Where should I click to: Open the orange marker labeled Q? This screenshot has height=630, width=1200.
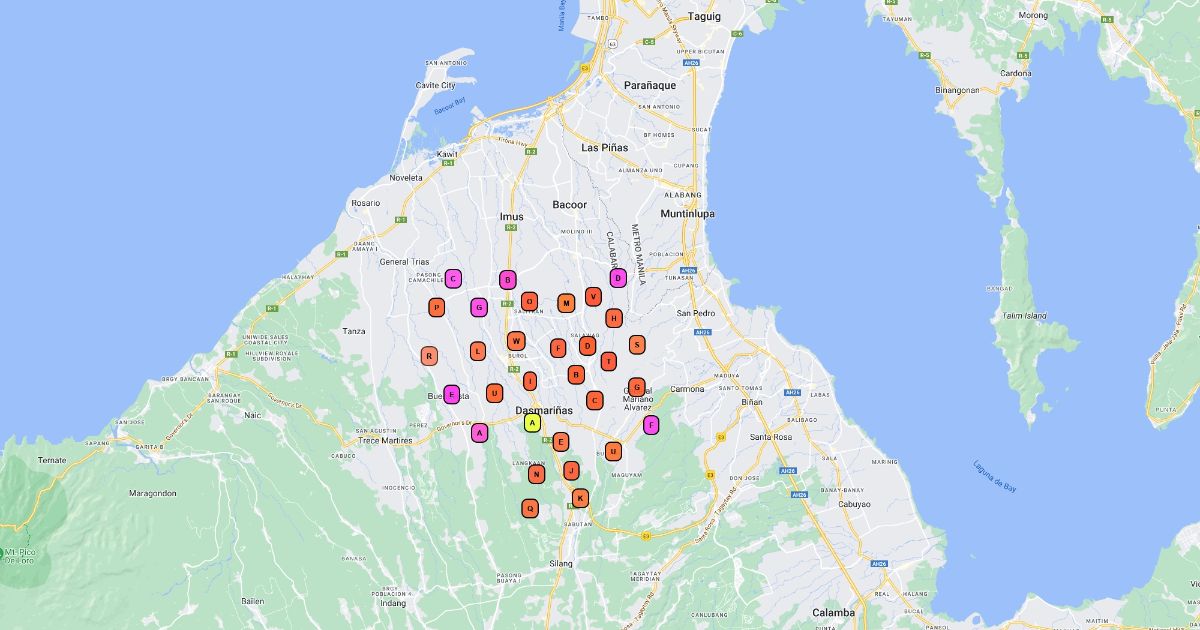pos(530,508)
